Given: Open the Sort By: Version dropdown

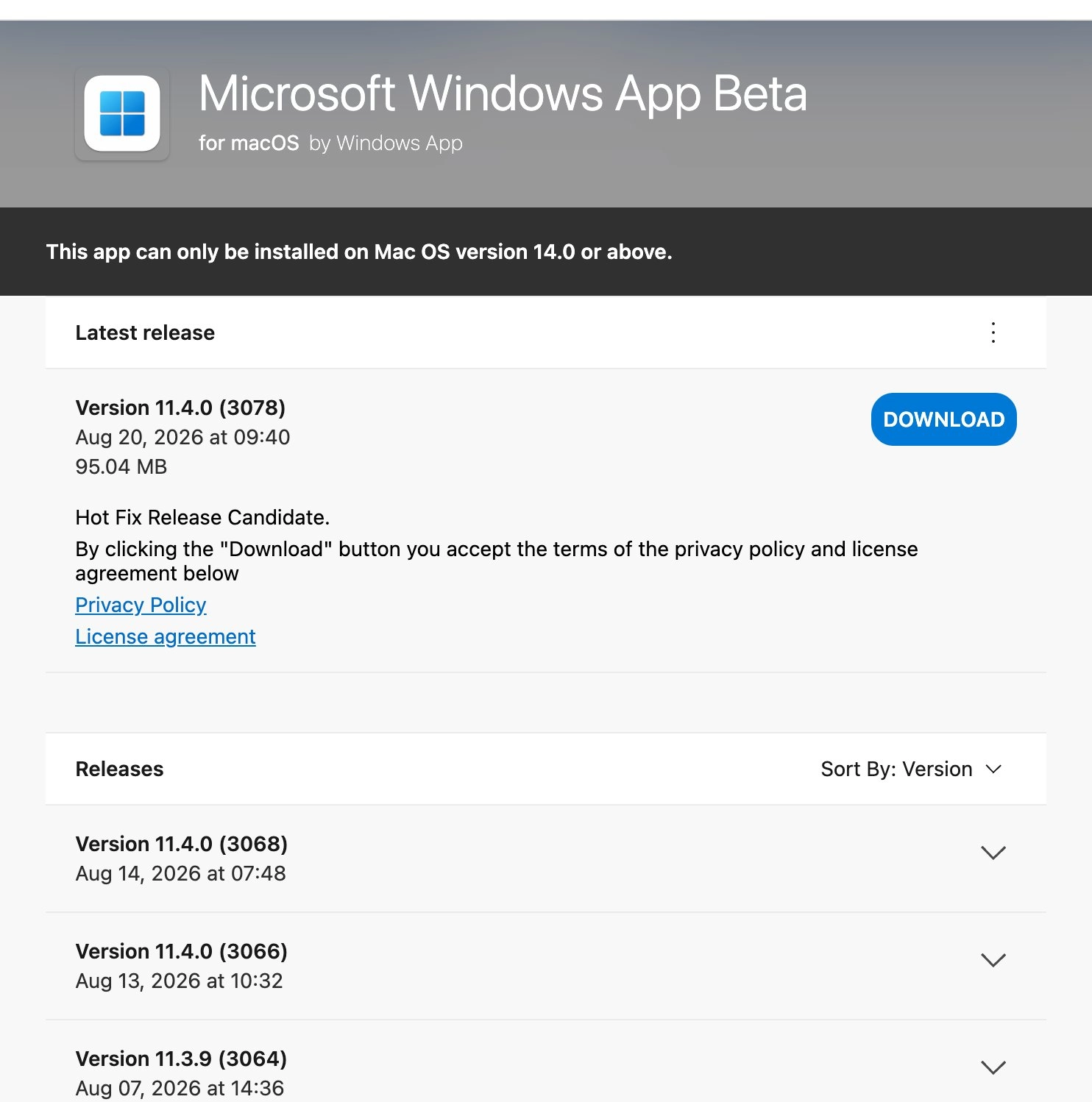Looking at the screenshot, I should click(x=911, y=769).
